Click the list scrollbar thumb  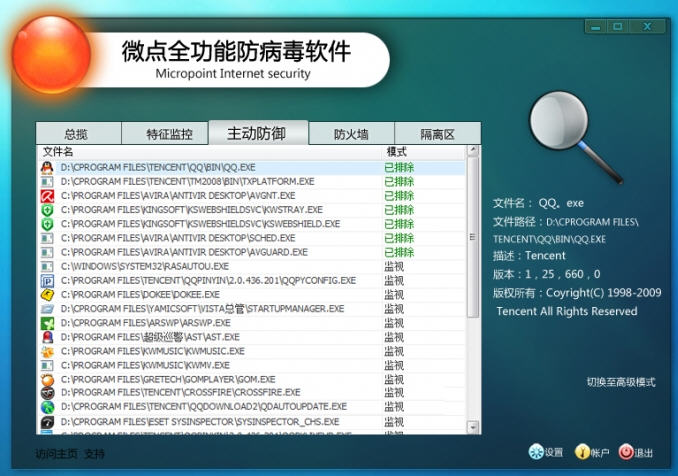tap(473, 237)
